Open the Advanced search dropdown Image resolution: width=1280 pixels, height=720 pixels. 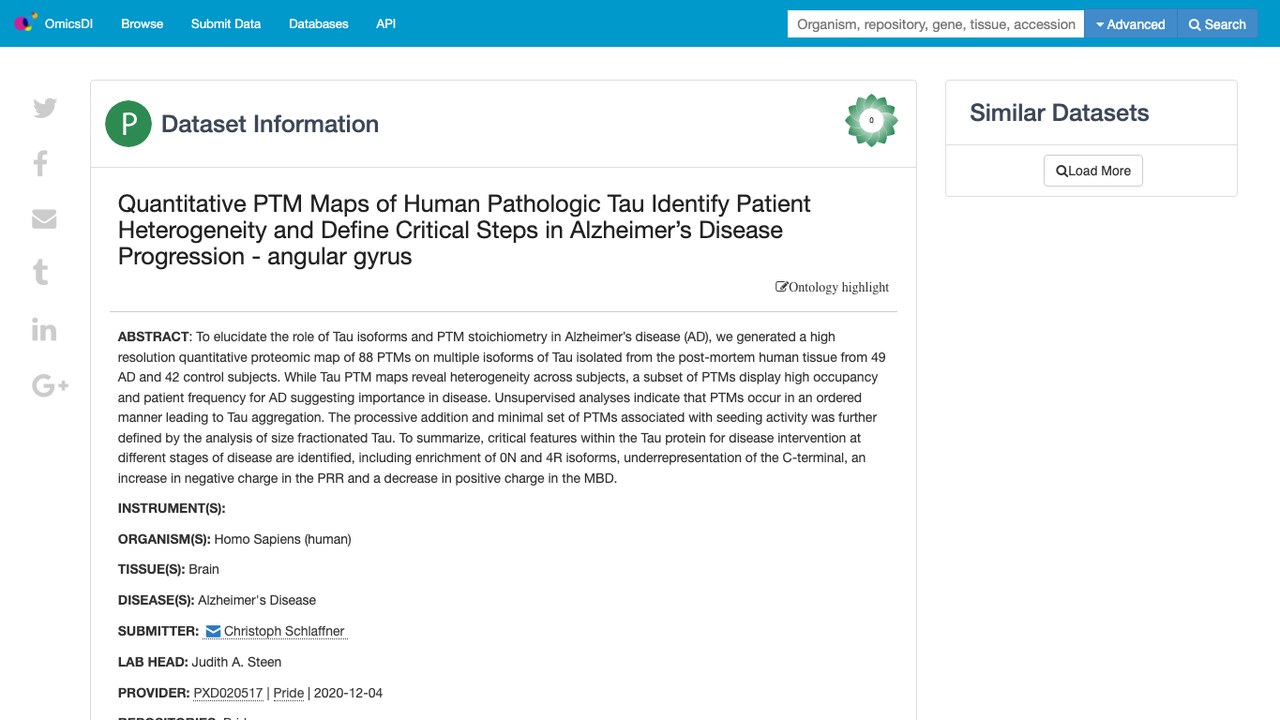click(1131, 24)
